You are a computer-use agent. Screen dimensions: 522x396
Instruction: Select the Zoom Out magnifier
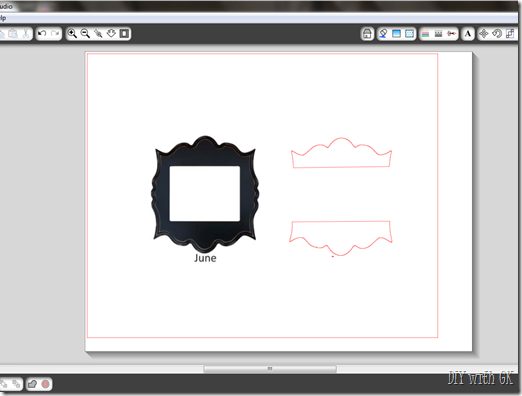[85, 33]
